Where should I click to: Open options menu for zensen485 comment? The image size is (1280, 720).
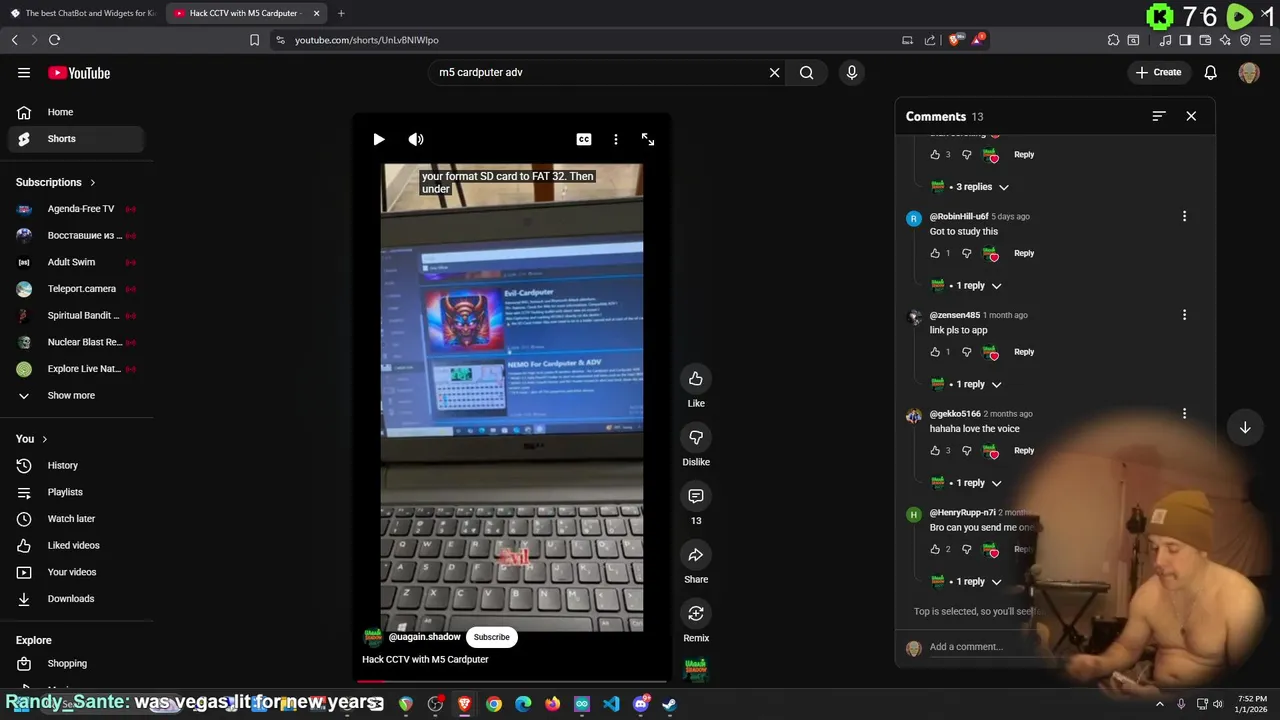pyautogui.click(x=1184, y=315)
